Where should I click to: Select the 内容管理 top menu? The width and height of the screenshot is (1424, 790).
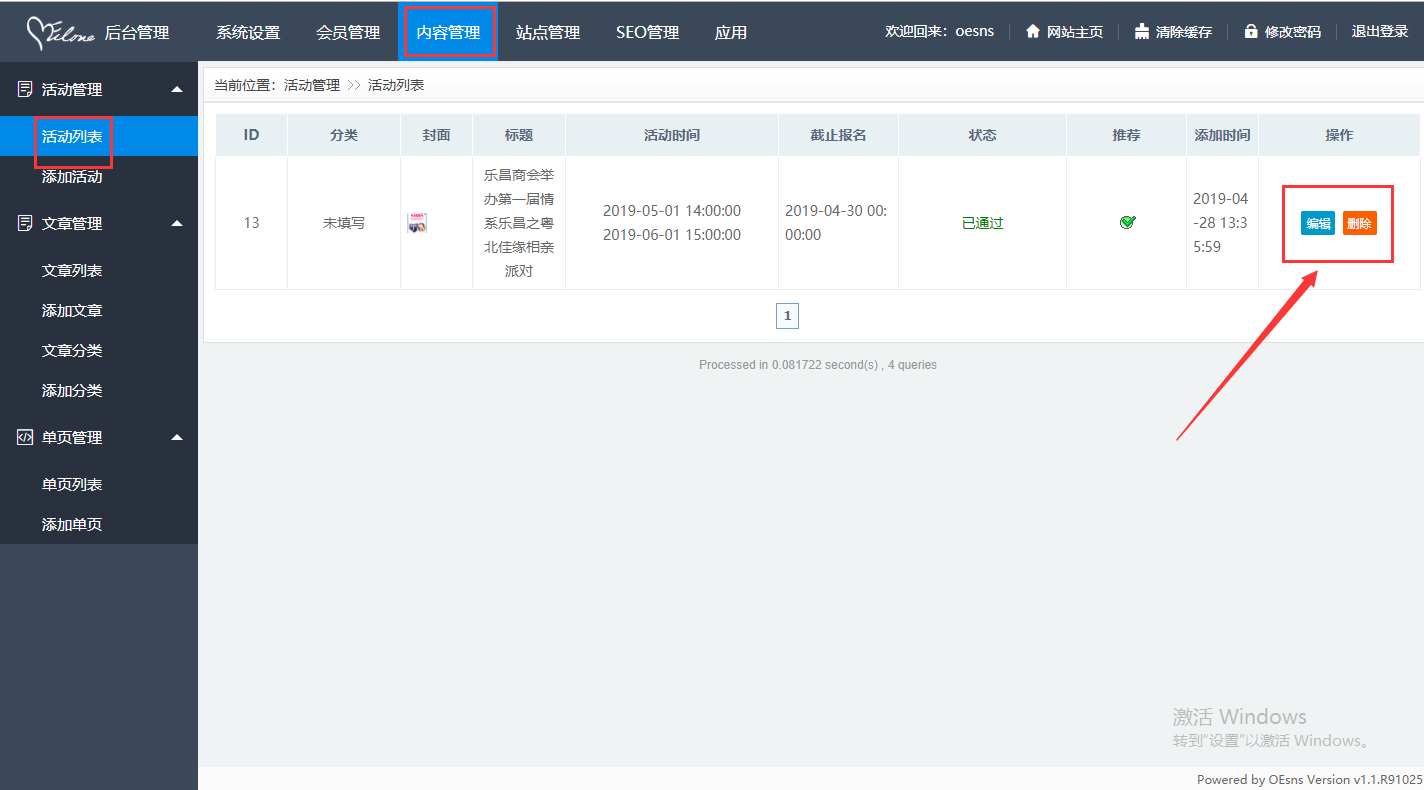pos(448,32)
